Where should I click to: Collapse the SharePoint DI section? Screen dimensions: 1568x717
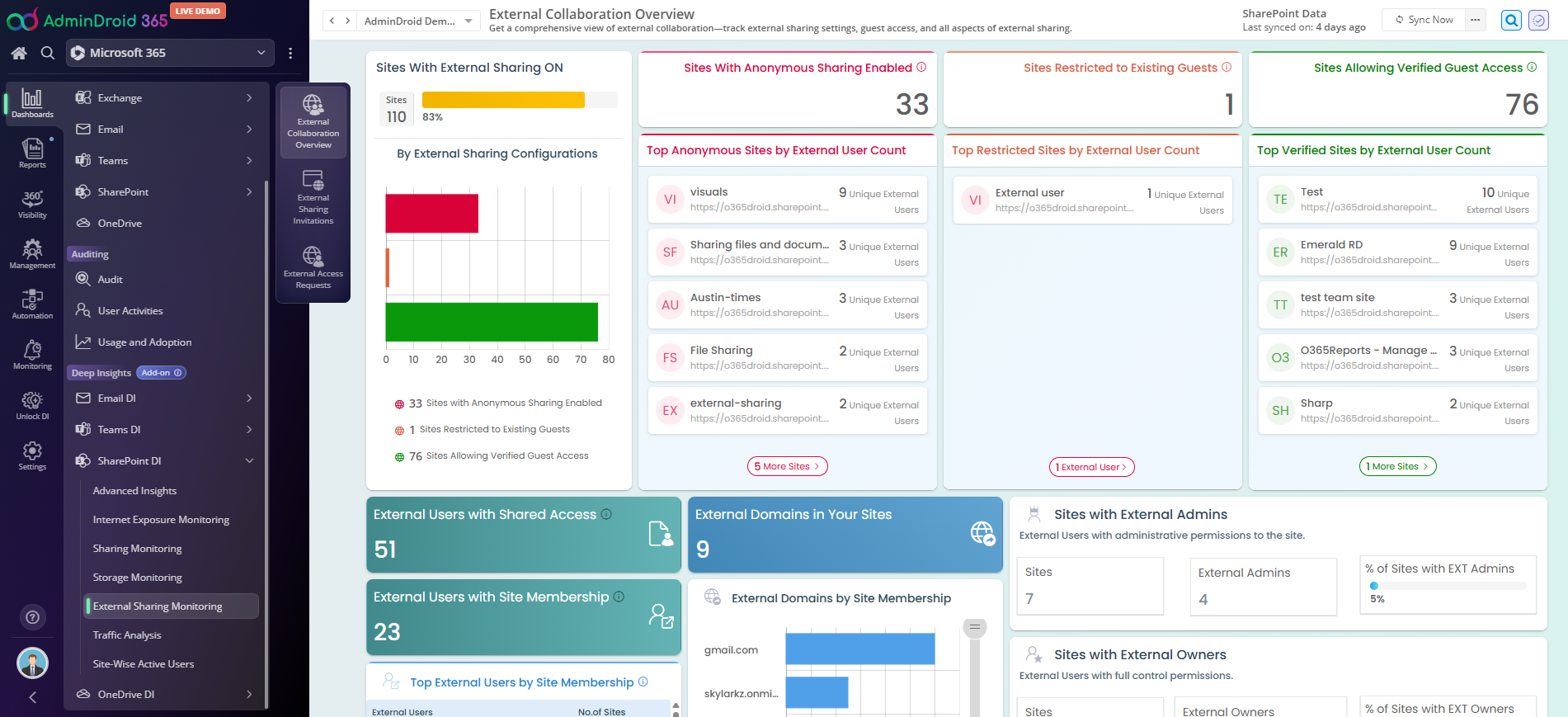tap(249, 461)
